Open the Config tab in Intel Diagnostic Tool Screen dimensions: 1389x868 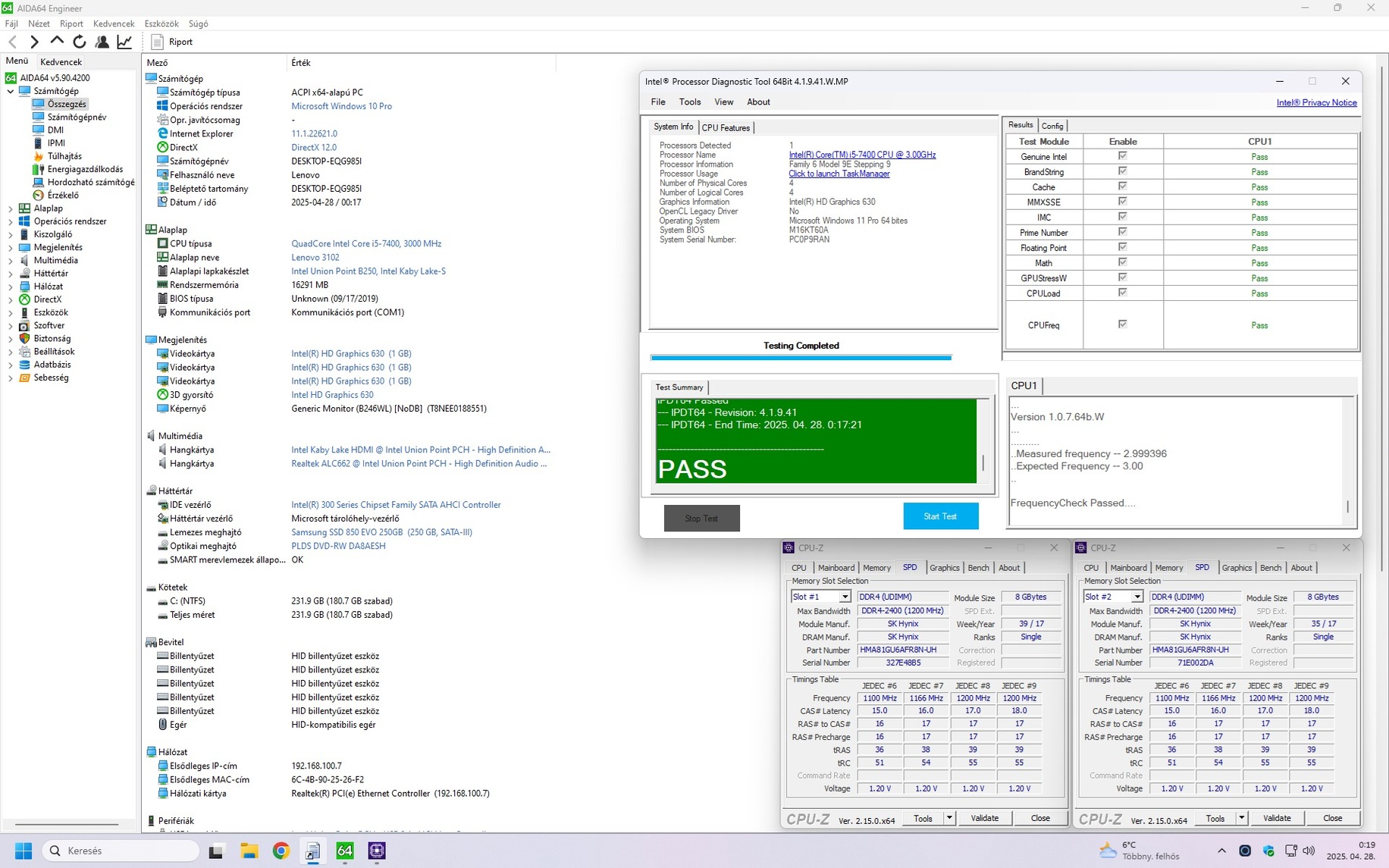[1052, 126]
